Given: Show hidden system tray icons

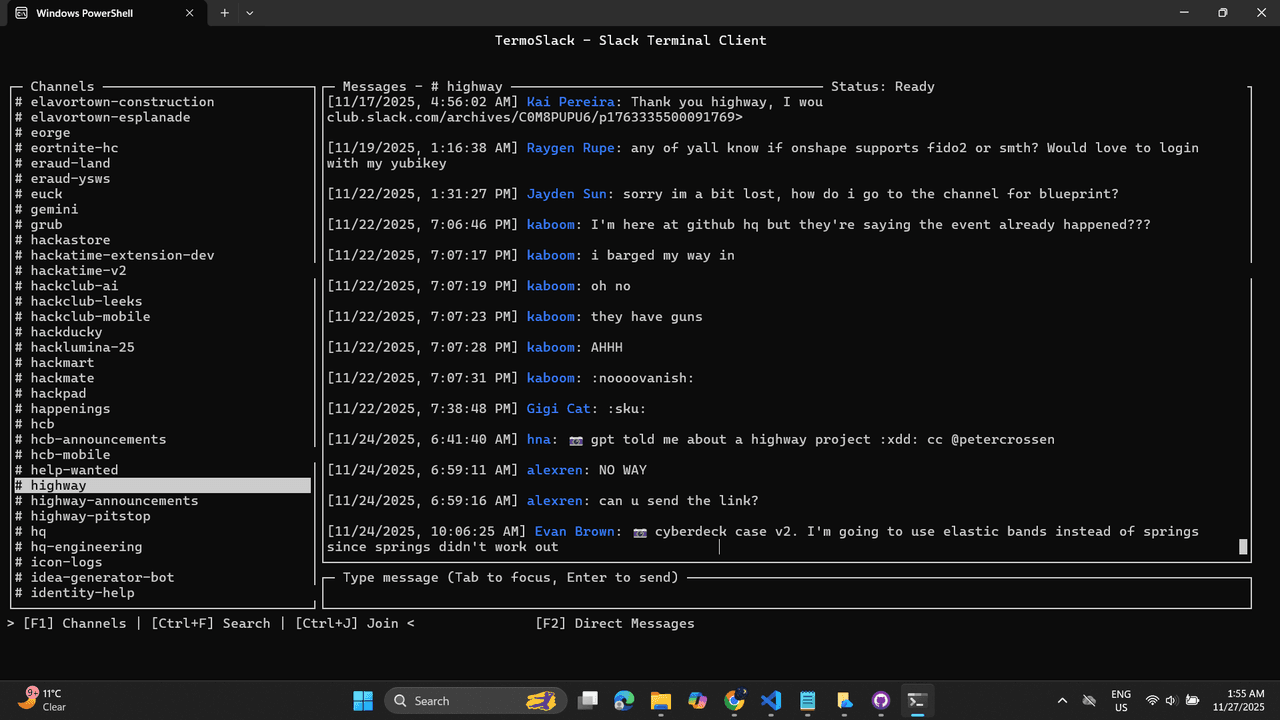Looking at the screenshot, I should coord(1062,700).
